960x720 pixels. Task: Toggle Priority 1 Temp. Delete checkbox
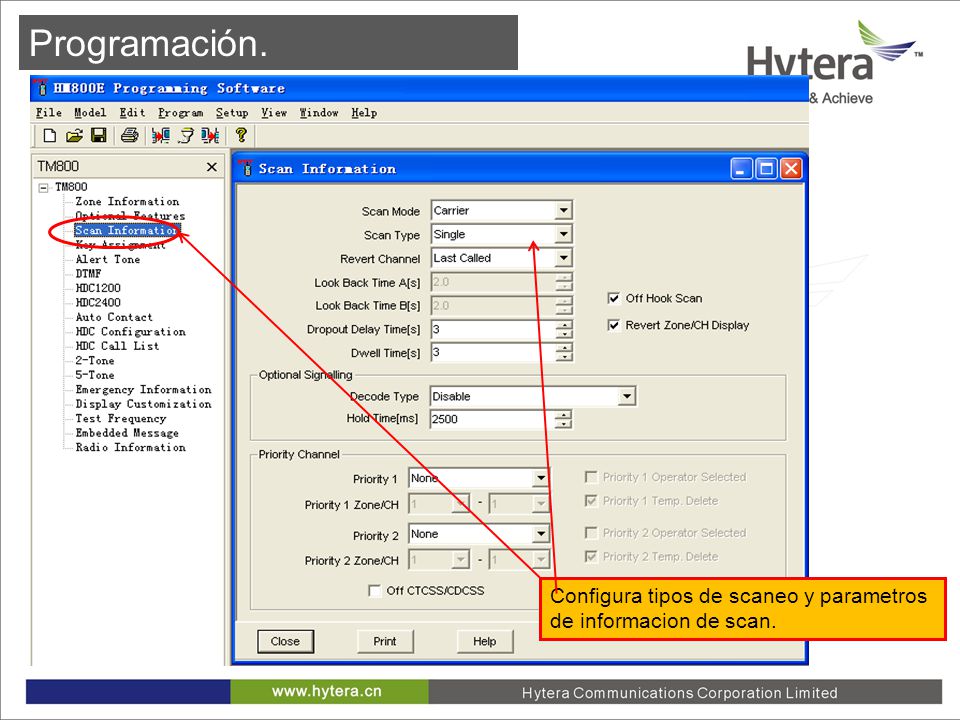pos(591,501)
